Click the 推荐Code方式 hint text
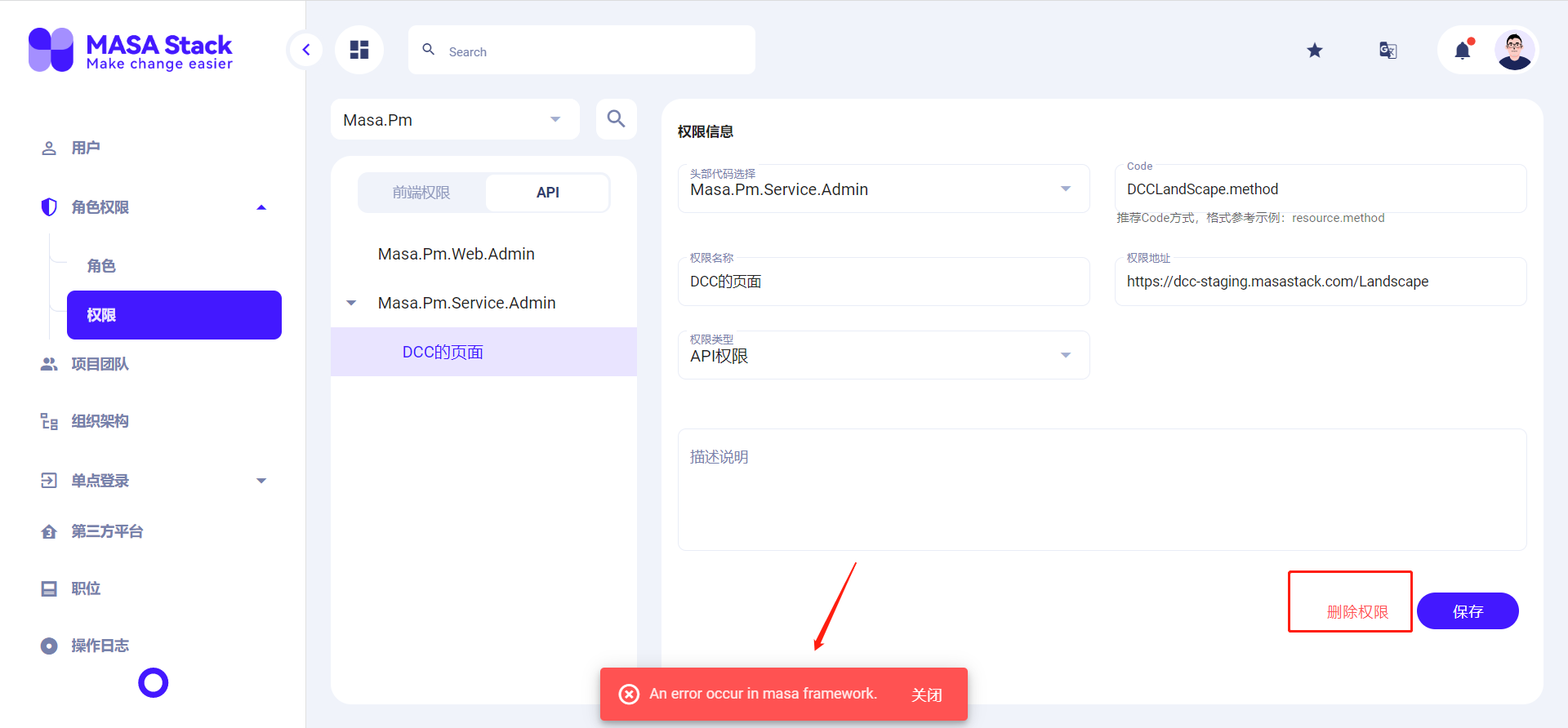 click(x=1250, y=218)
